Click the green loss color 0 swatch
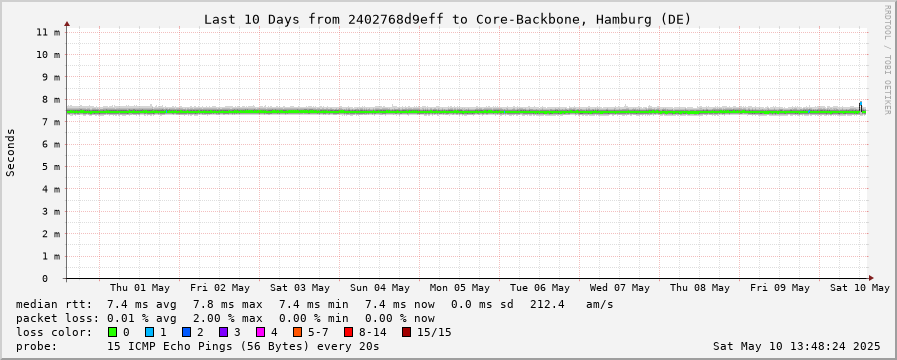 point(112,332)
